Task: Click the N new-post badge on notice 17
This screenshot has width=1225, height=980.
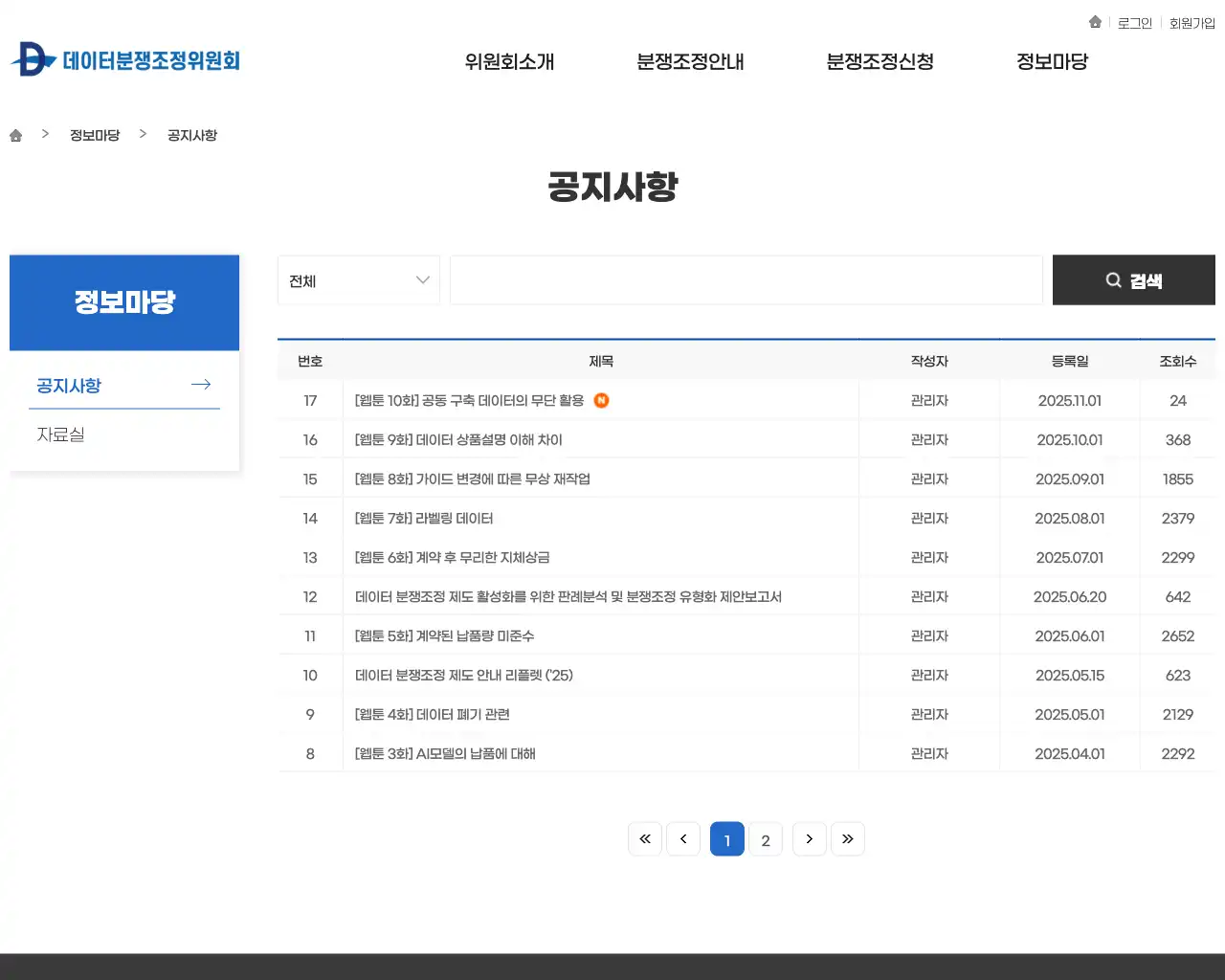Action: coord(600,400)
